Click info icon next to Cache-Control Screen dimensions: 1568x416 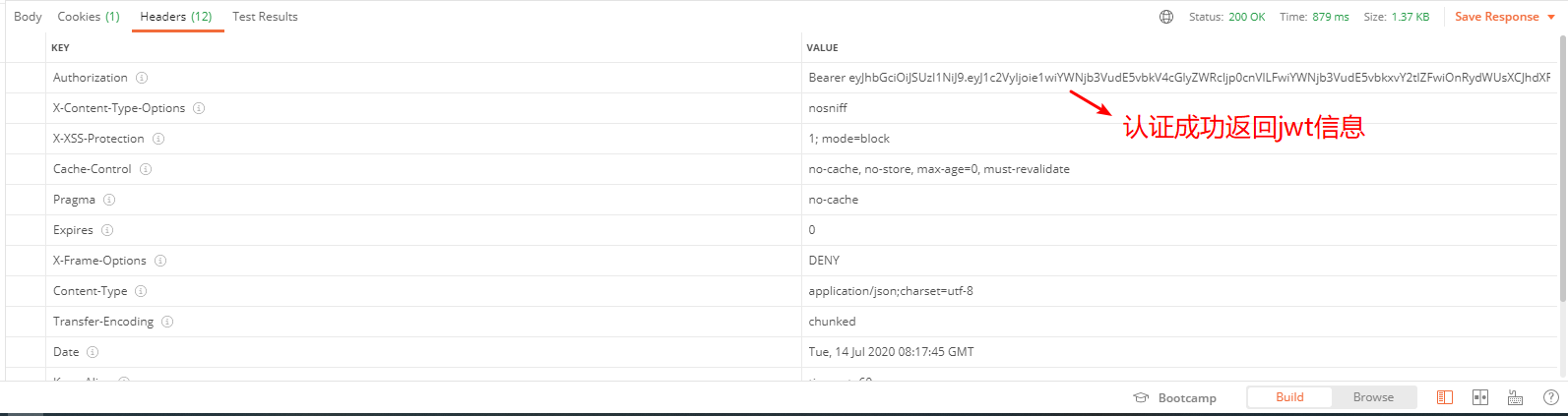coord(146,169)
